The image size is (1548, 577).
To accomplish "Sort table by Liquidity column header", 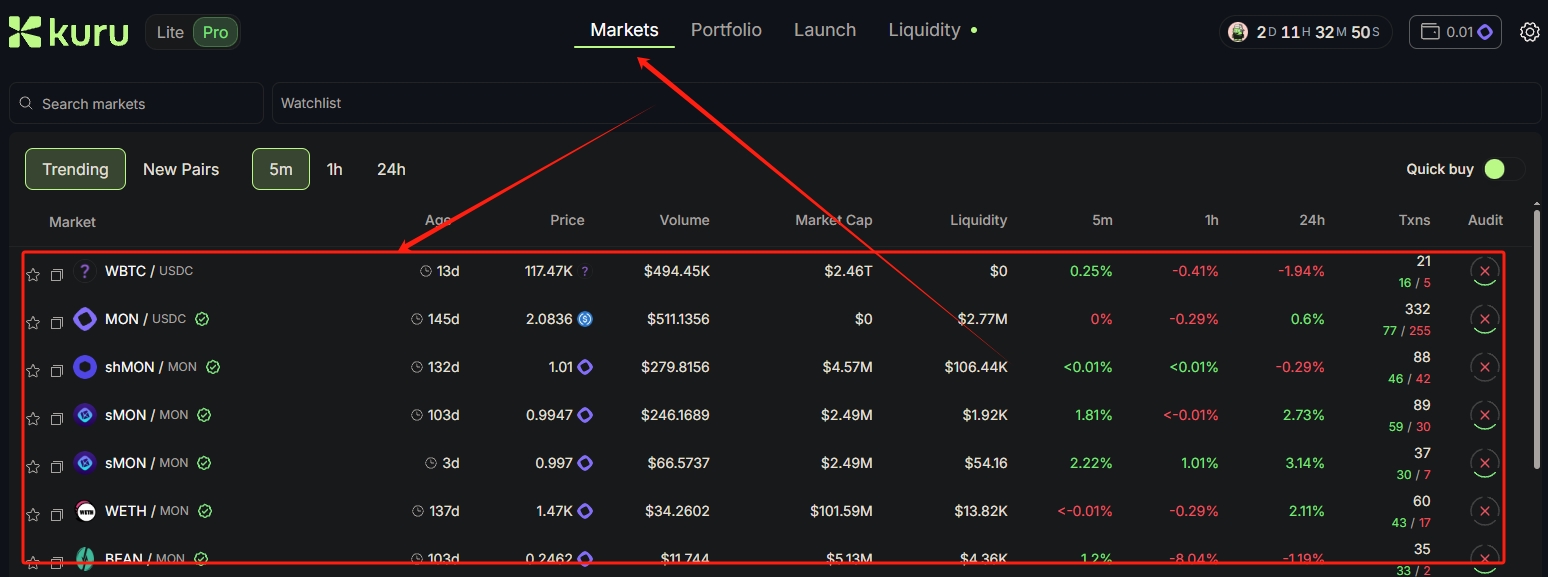I will point(978,220).
